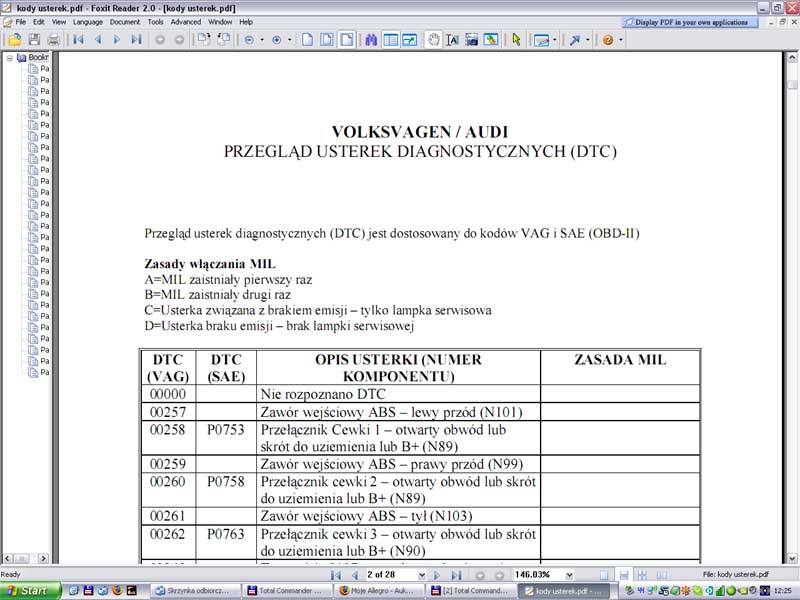The image size is (800, 600).
Task: Select Continuous Facing layout in status bar
Action: (643, 575)
